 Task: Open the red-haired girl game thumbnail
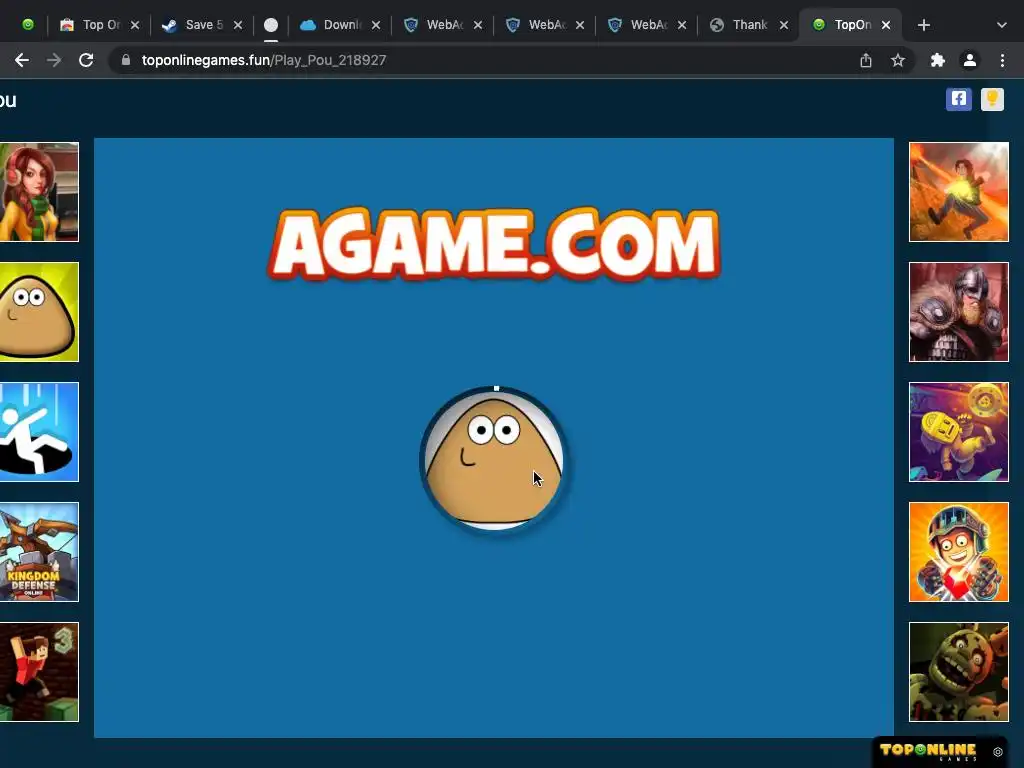[x=39, y=192]
